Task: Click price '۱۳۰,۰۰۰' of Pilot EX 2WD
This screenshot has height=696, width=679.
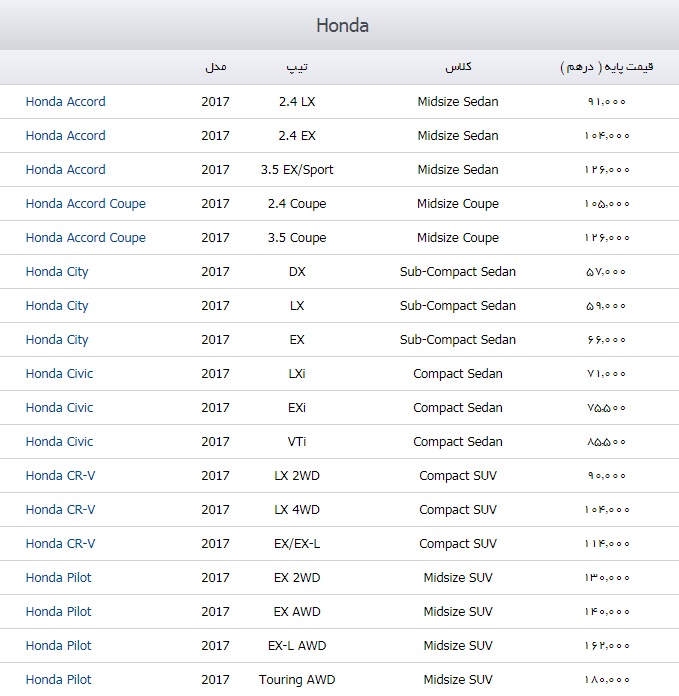Action: [607, 577]
